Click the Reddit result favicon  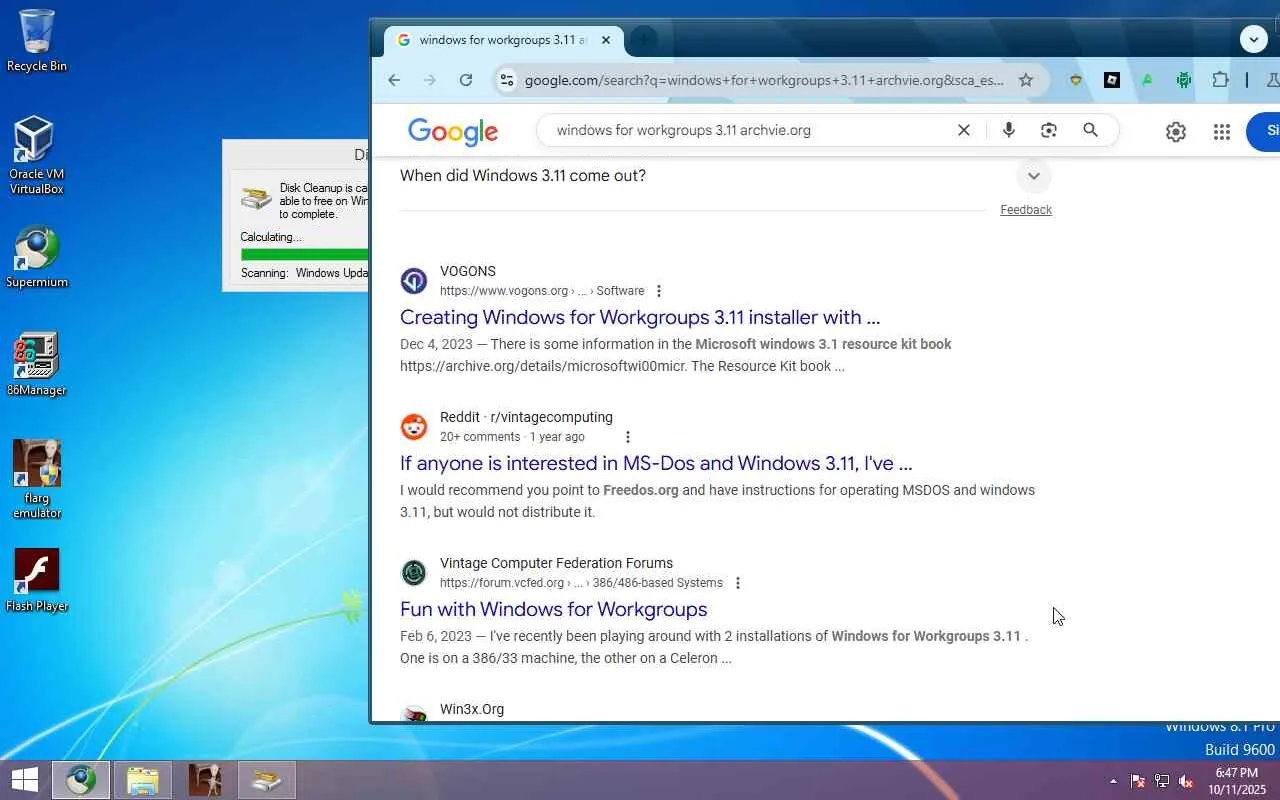click(x=414, y=427)
